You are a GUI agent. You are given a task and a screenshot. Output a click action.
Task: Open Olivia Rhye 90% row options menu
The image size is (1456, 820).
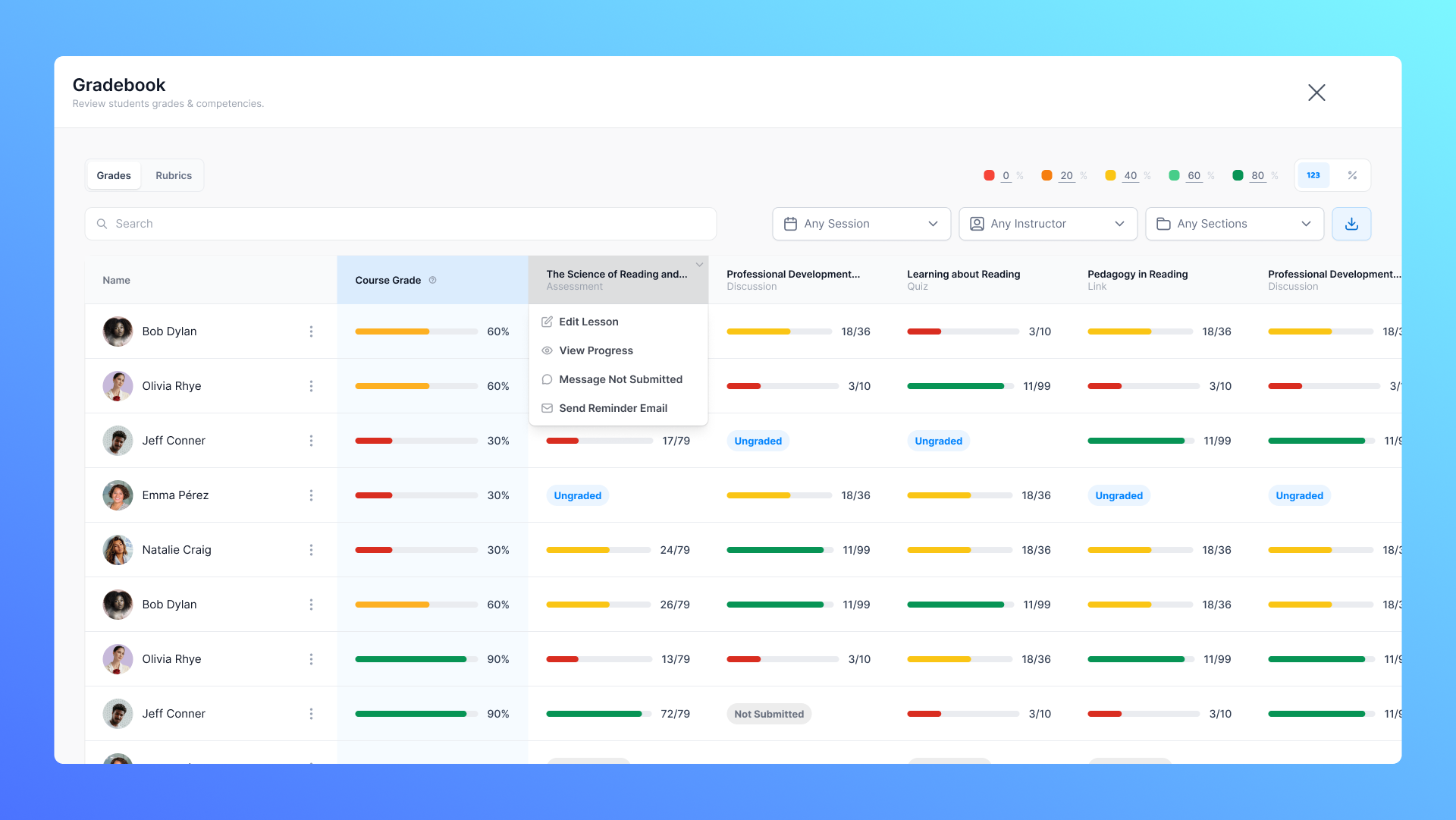coord(311,659)
